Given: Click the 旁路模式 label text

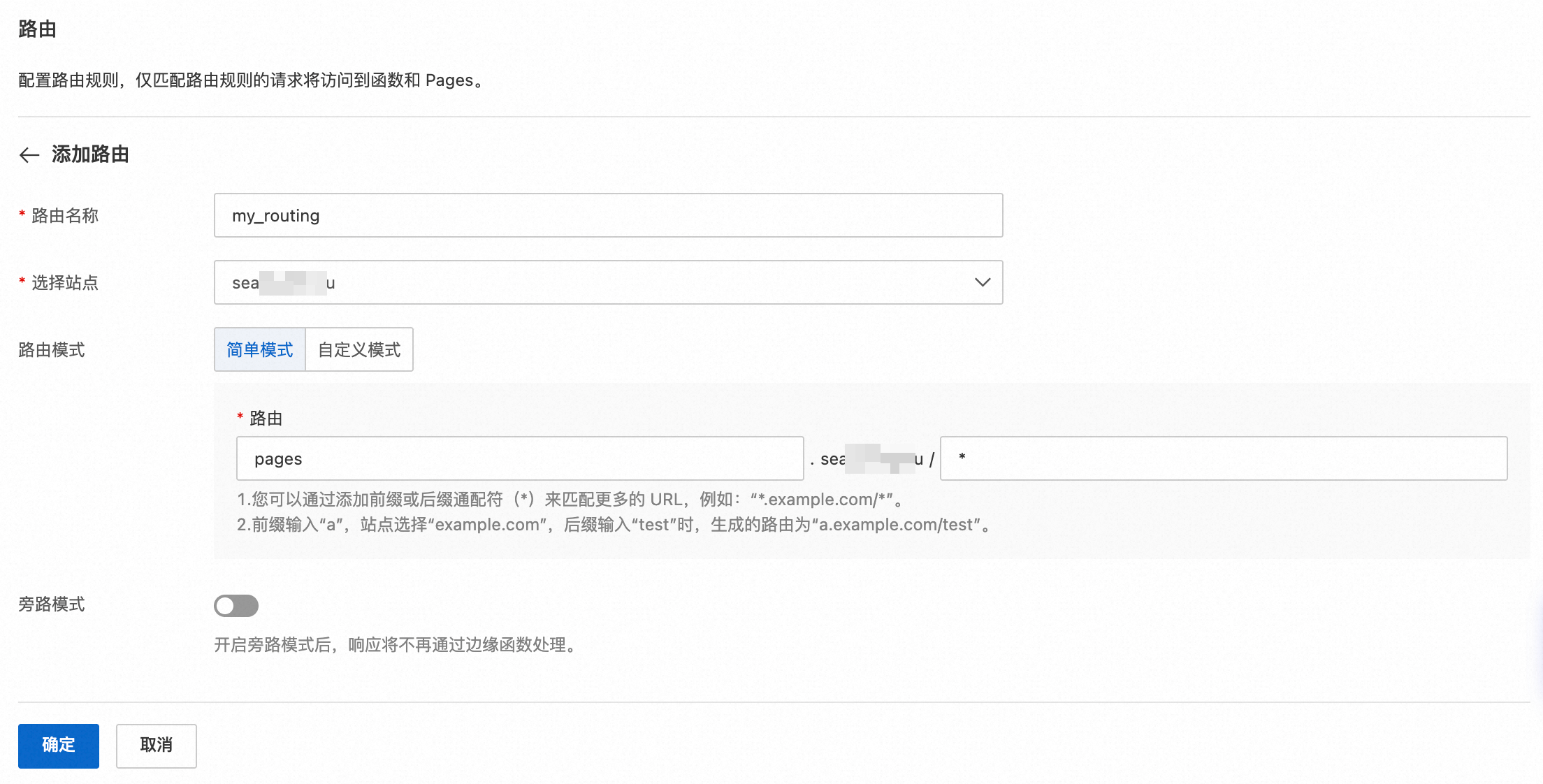Looking at the screenshot, I should click(52, 604).
